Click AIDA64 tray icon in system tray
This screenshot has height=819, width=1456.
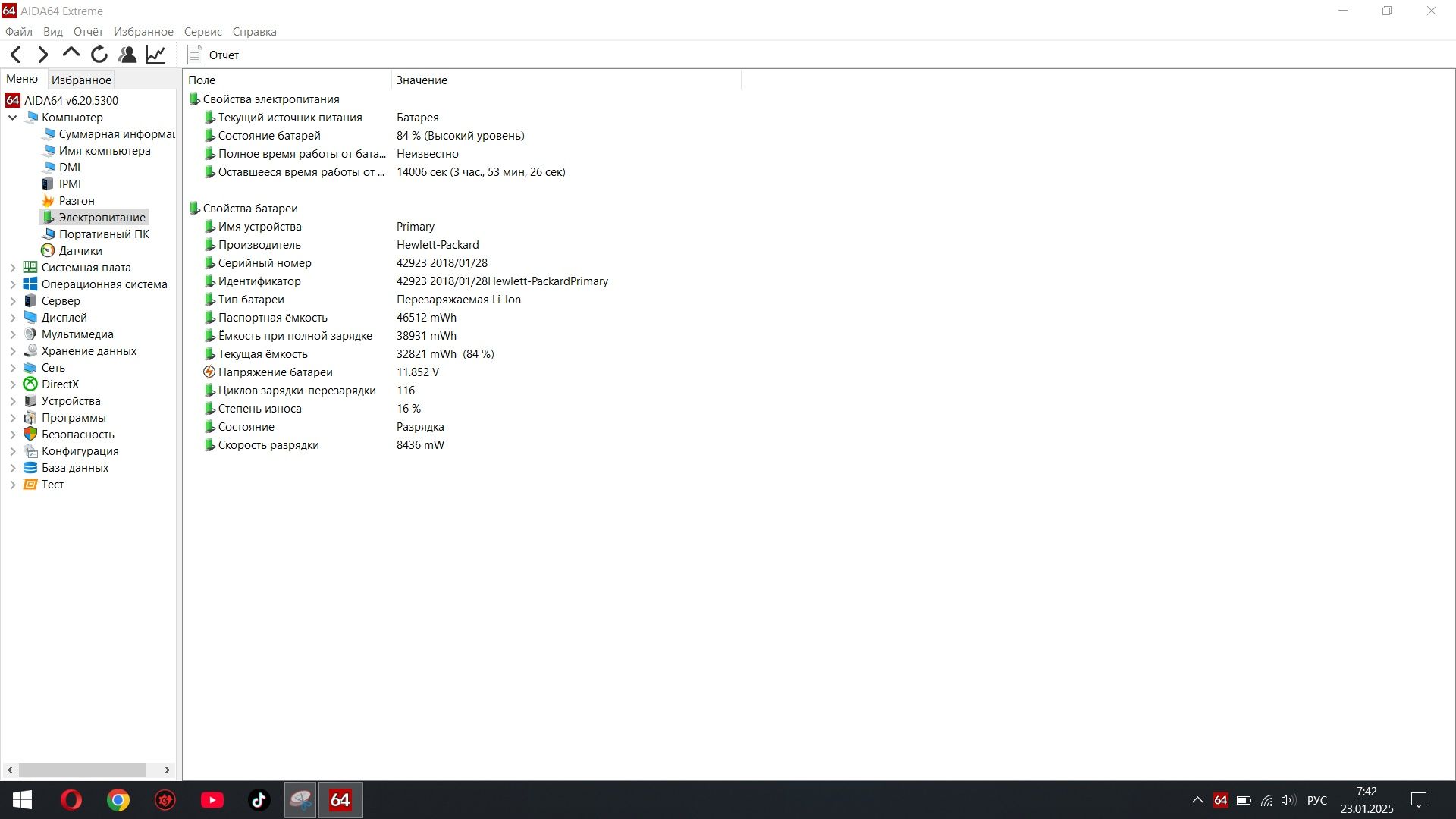point(1220,800)
